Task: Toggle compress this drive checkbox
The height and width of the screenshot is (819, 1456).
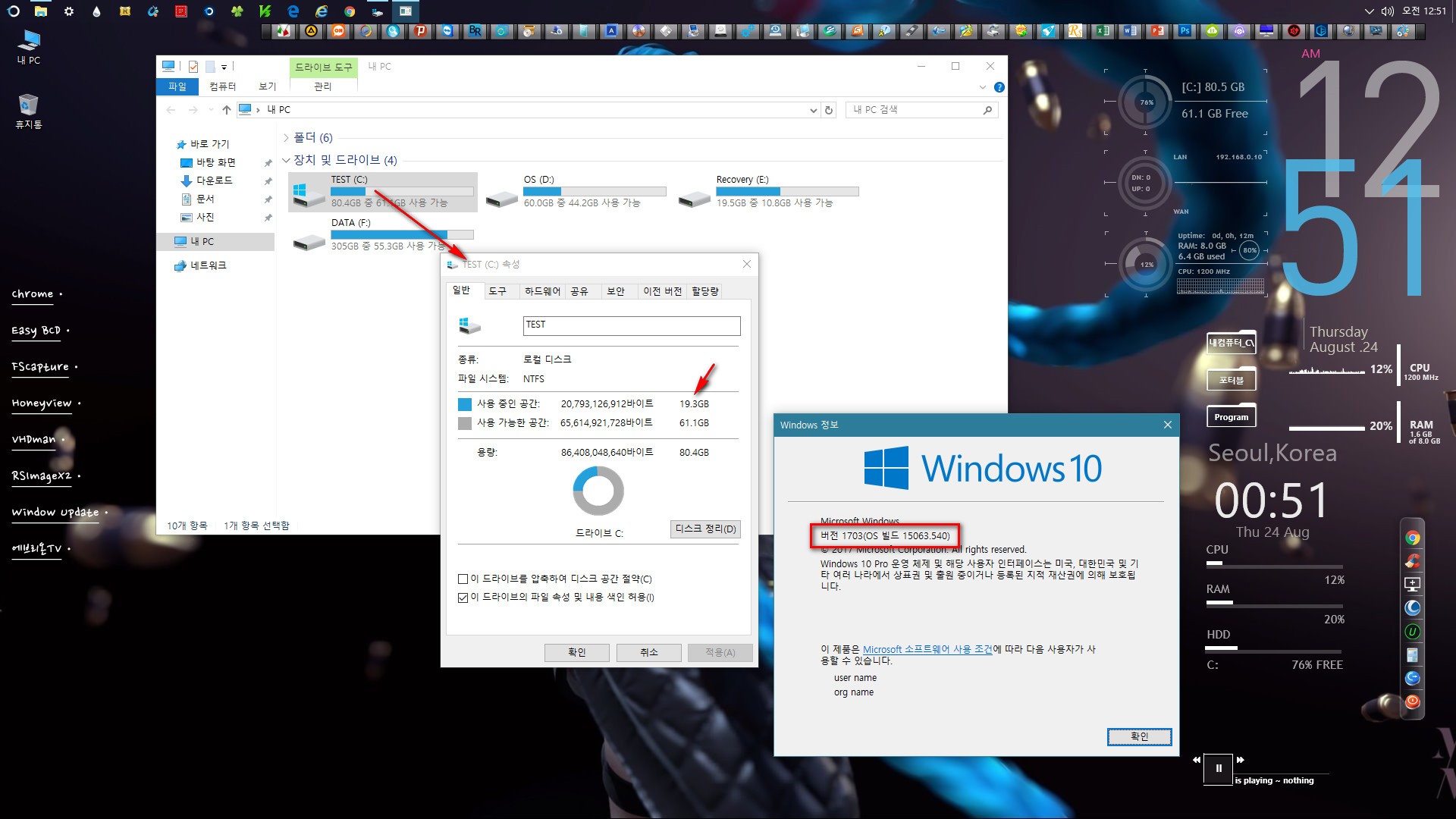Action: (463, 579)
